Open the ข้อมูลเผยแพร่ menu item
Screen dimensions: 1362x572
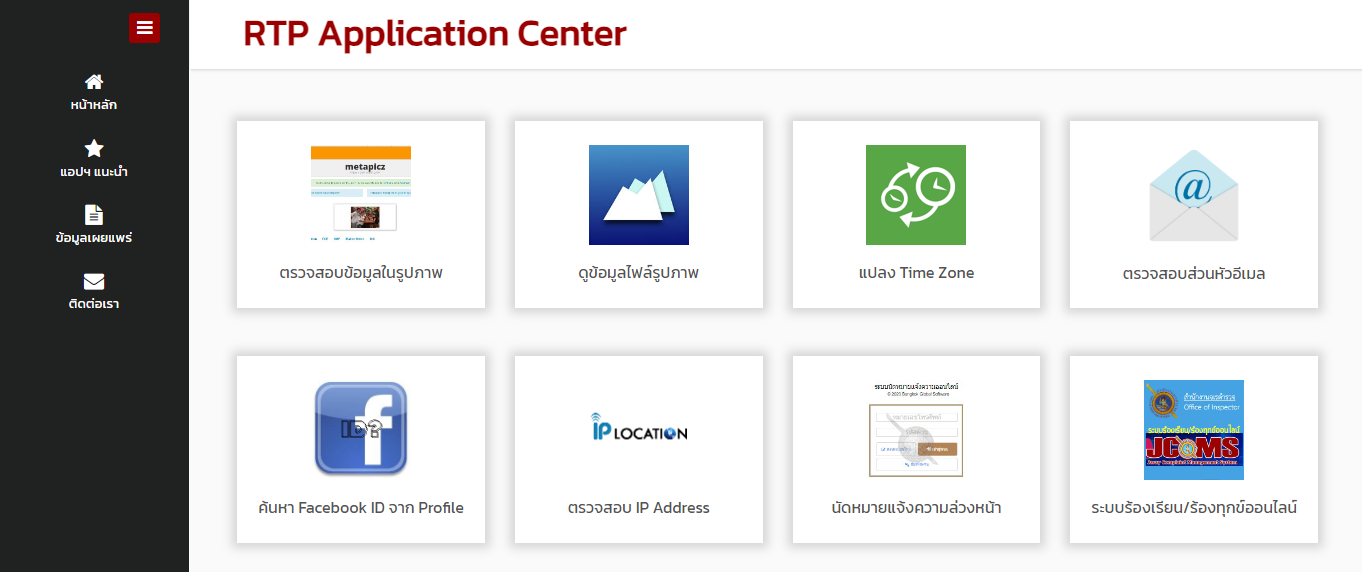94,238
